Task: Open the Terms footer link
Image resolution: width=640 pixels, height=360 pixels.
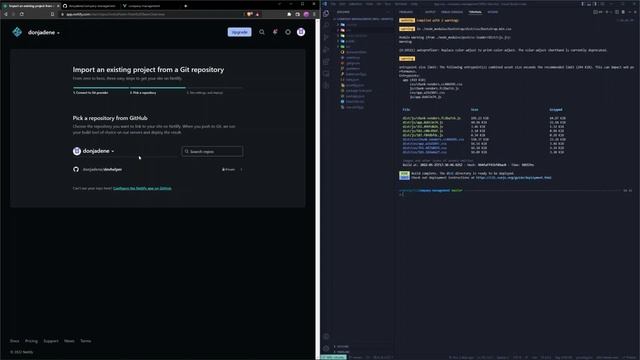Action: 86,341
